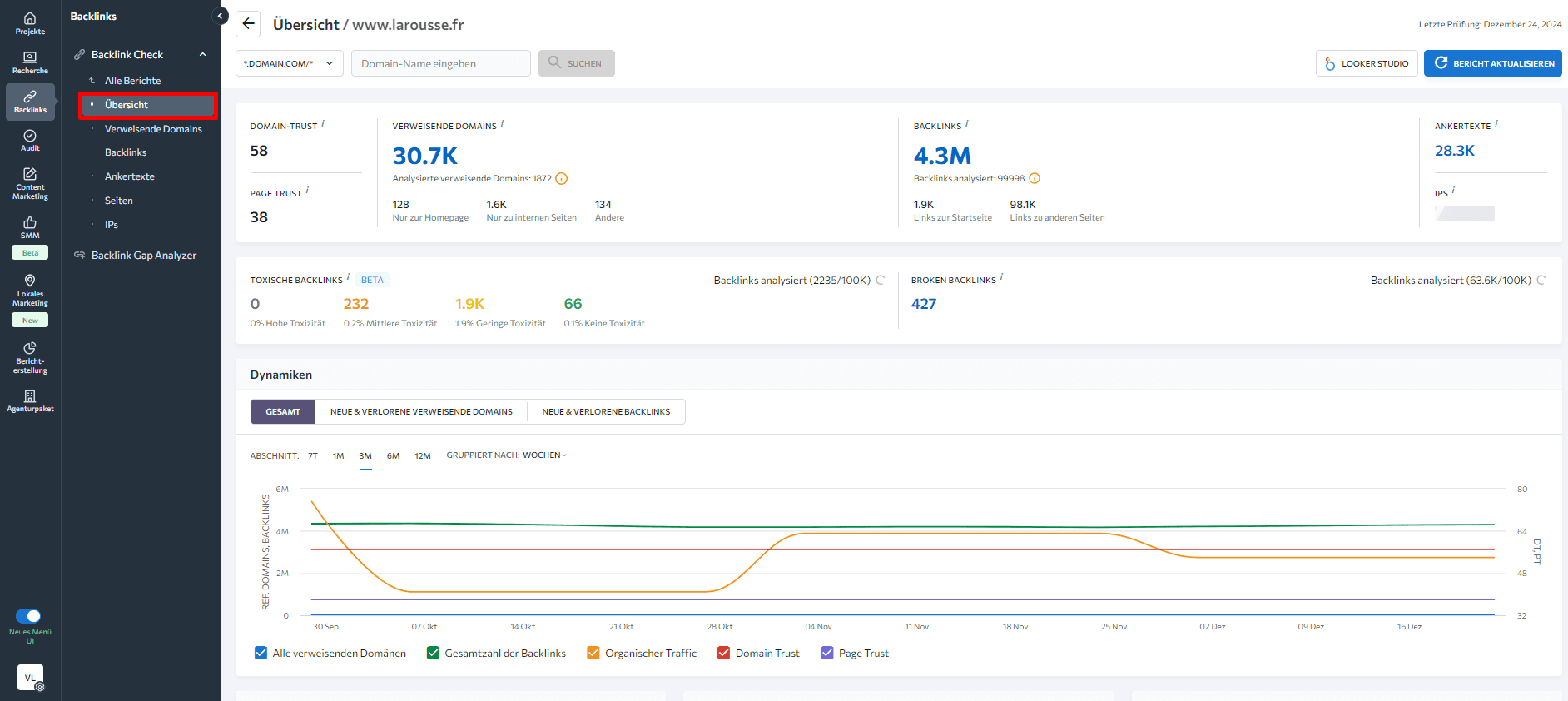Click the Toxische Backlinks info icon
The image size is (1568, 701).
click(348, 277)
